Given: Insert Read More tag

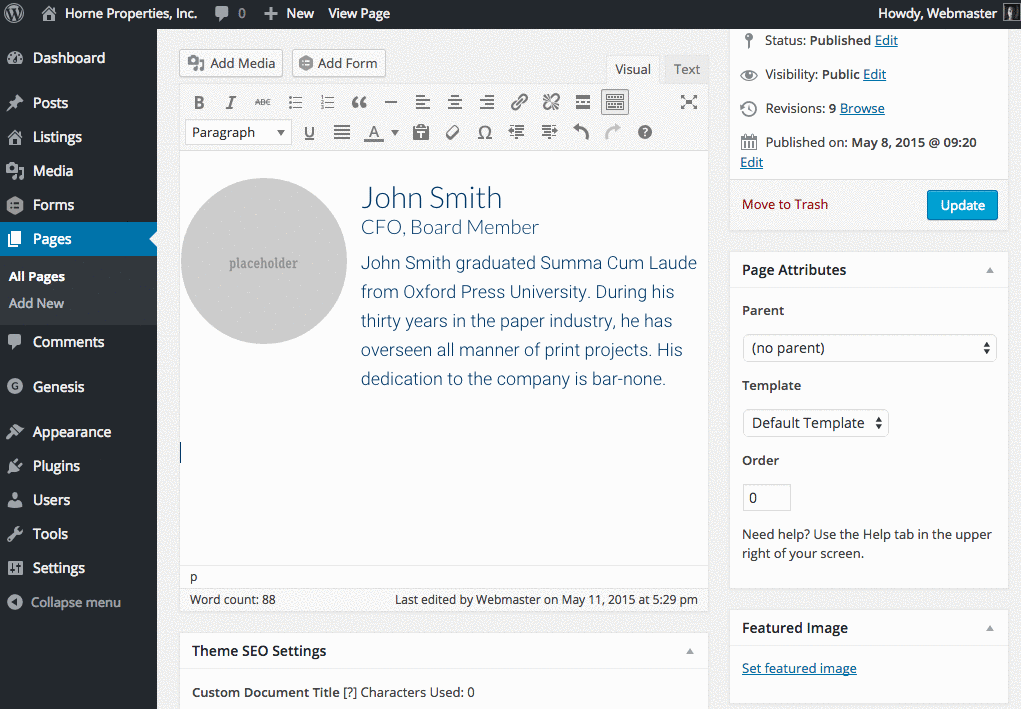Looking at the screenshot, I should 583,102.
